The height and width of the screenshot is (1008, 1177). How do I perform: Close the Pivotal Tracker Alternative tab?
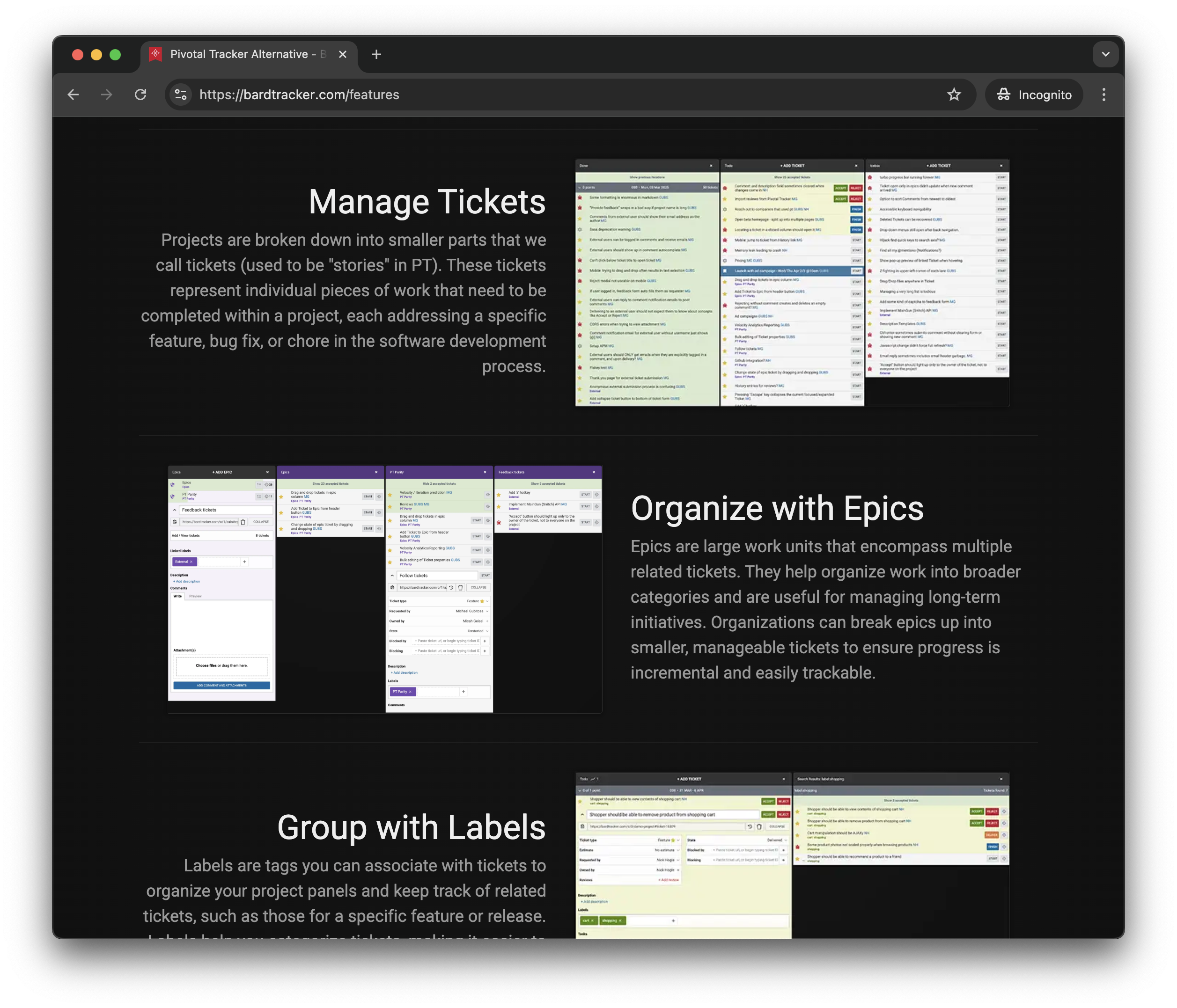(343, 54)
